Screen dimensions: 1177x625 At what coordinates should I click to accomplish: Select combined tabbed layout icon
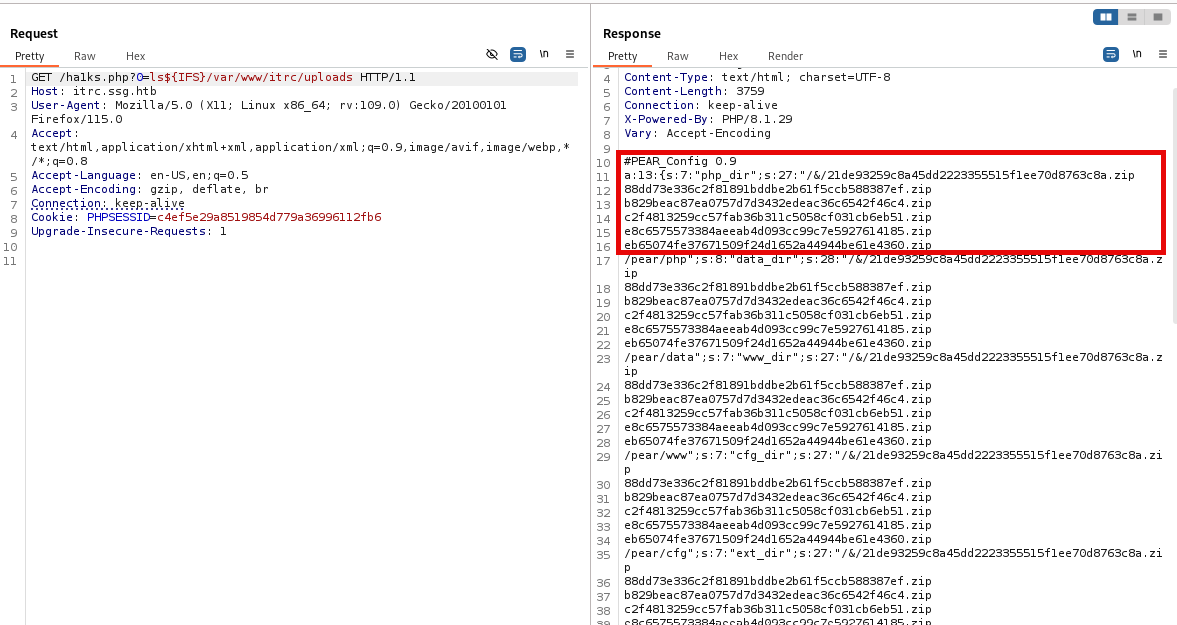[x=1157, y=17]
